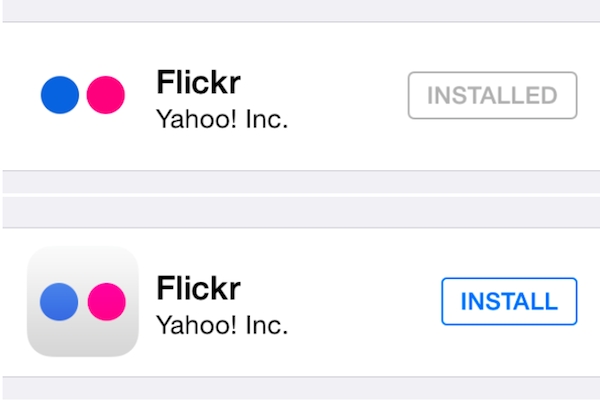Click the pink dot inside the rounded app icon
This screenshot has width=600, height=403.
105,301
